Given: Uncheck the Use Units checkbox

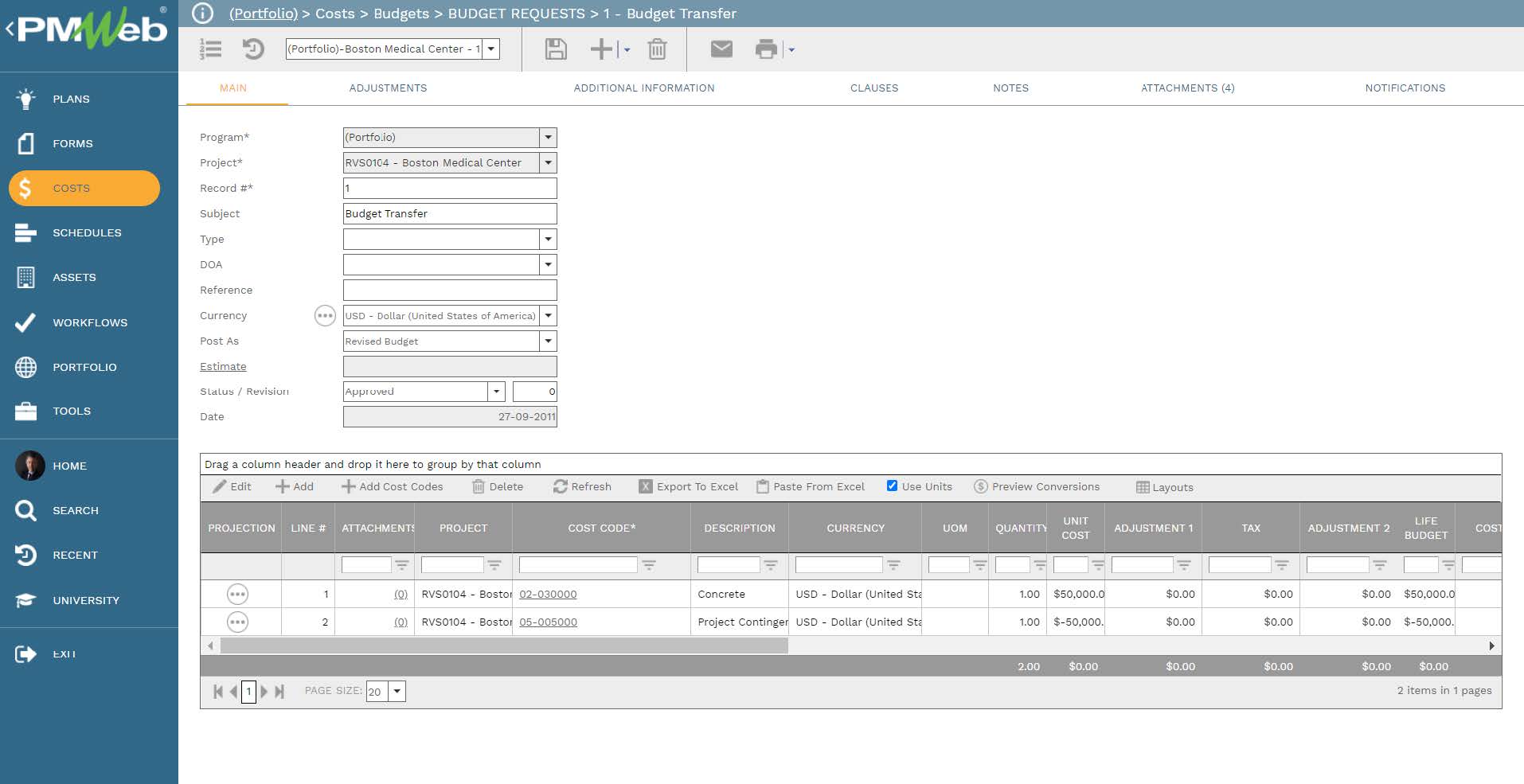Looking at the screenshot, I should [892, 486].
